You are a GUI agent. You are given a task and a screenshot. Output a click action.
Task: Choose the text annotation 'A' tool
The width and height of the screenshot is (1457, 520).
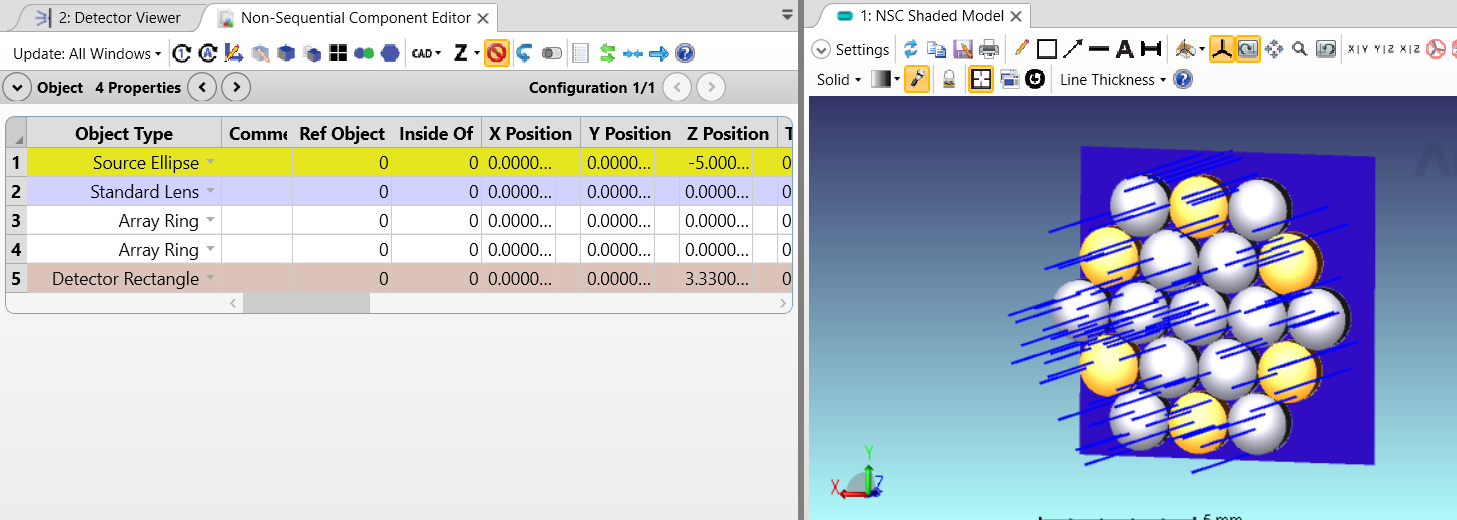pyautogui.click(x=1124, y=49)
